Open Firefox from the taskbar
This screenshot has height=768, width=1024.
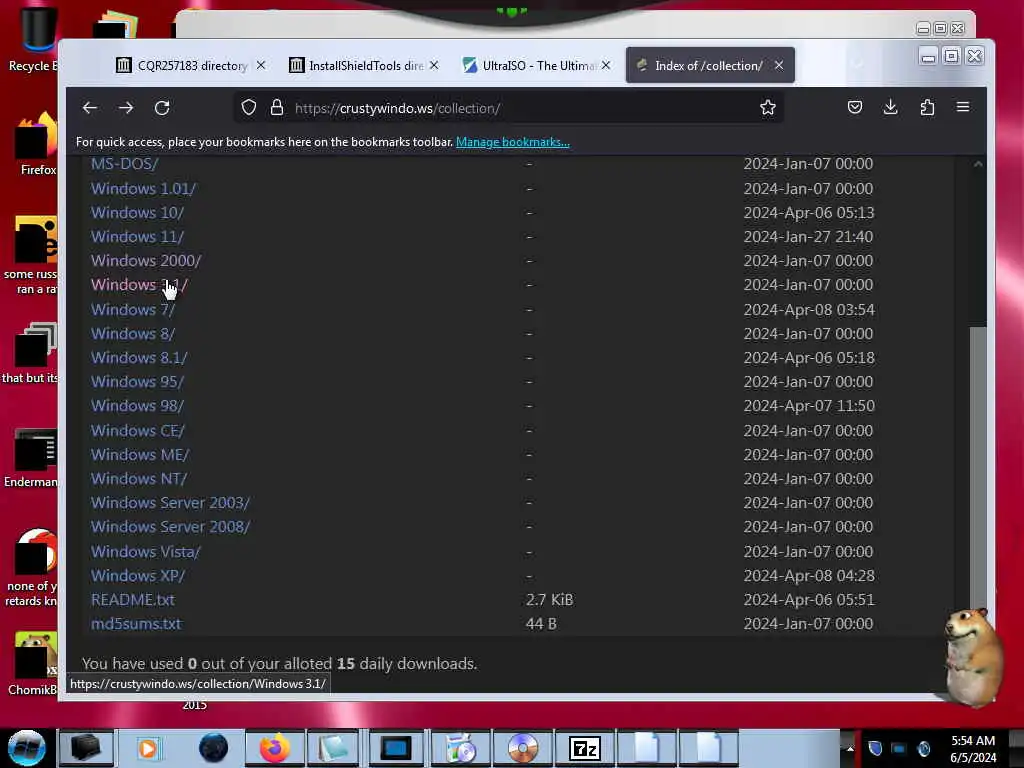[275, 748]
